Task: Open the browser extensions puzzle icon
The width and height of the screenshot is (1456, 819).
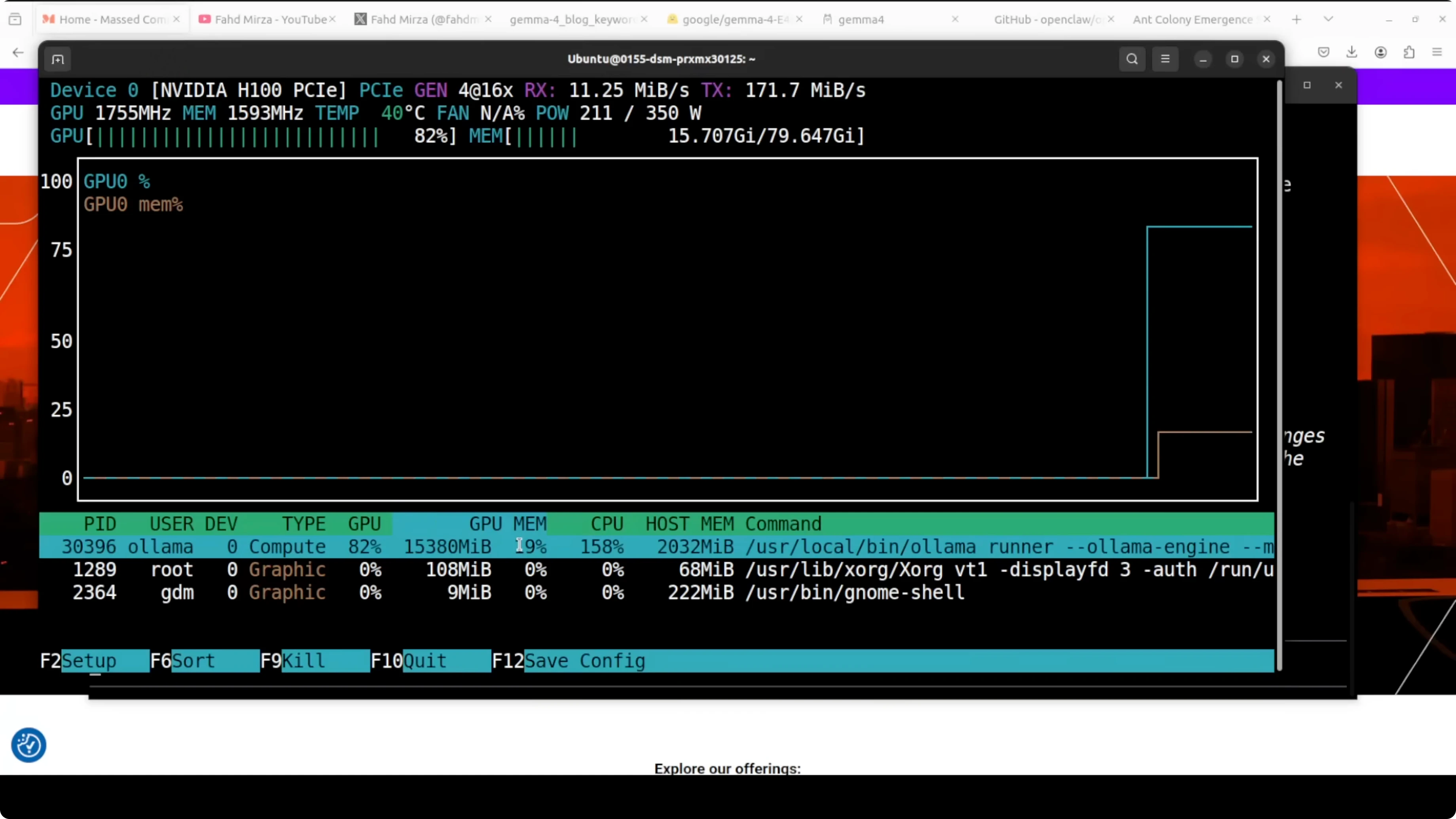Action: tap(1409, 52)
